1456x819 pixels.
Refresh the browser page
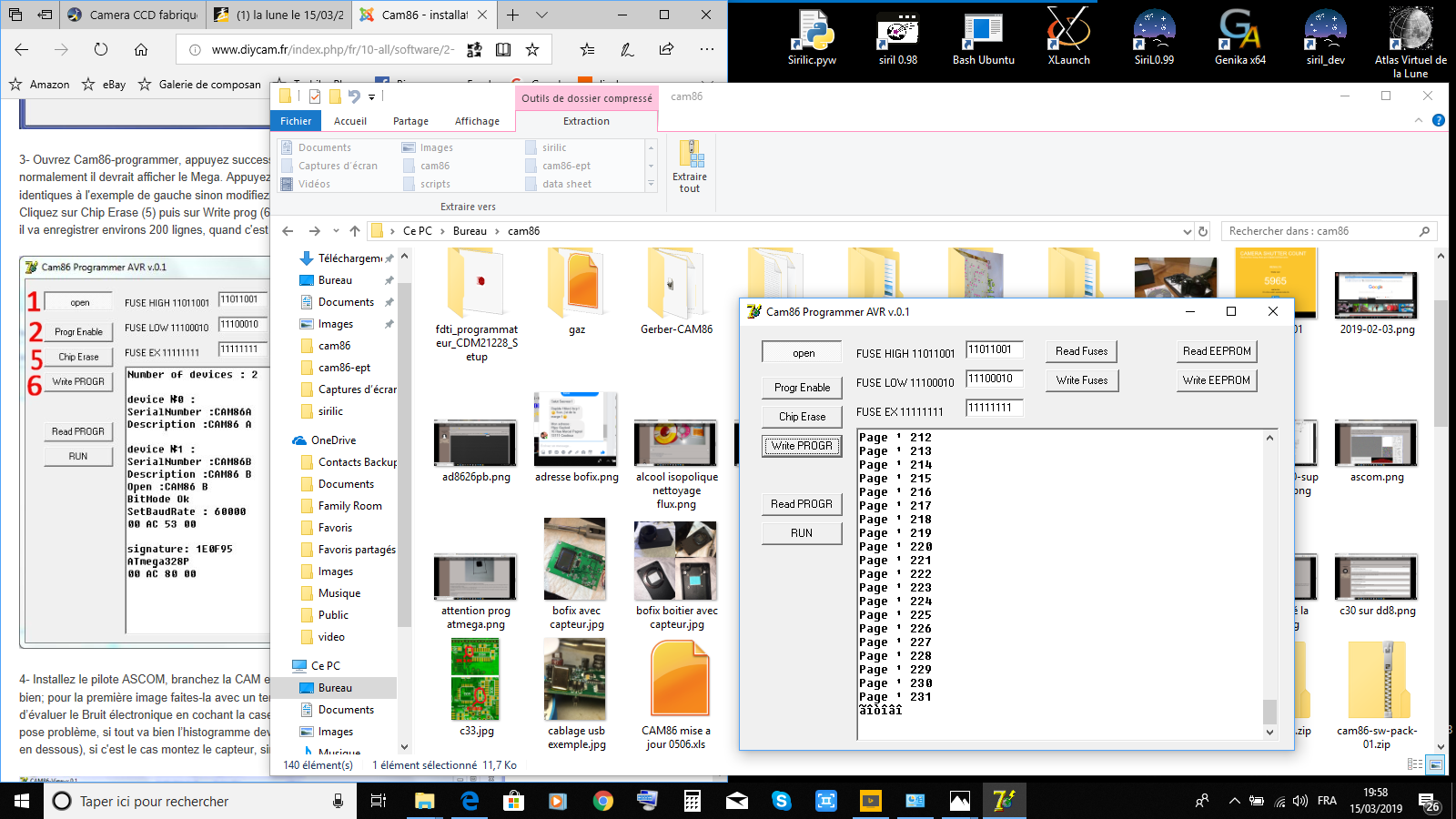101,49
